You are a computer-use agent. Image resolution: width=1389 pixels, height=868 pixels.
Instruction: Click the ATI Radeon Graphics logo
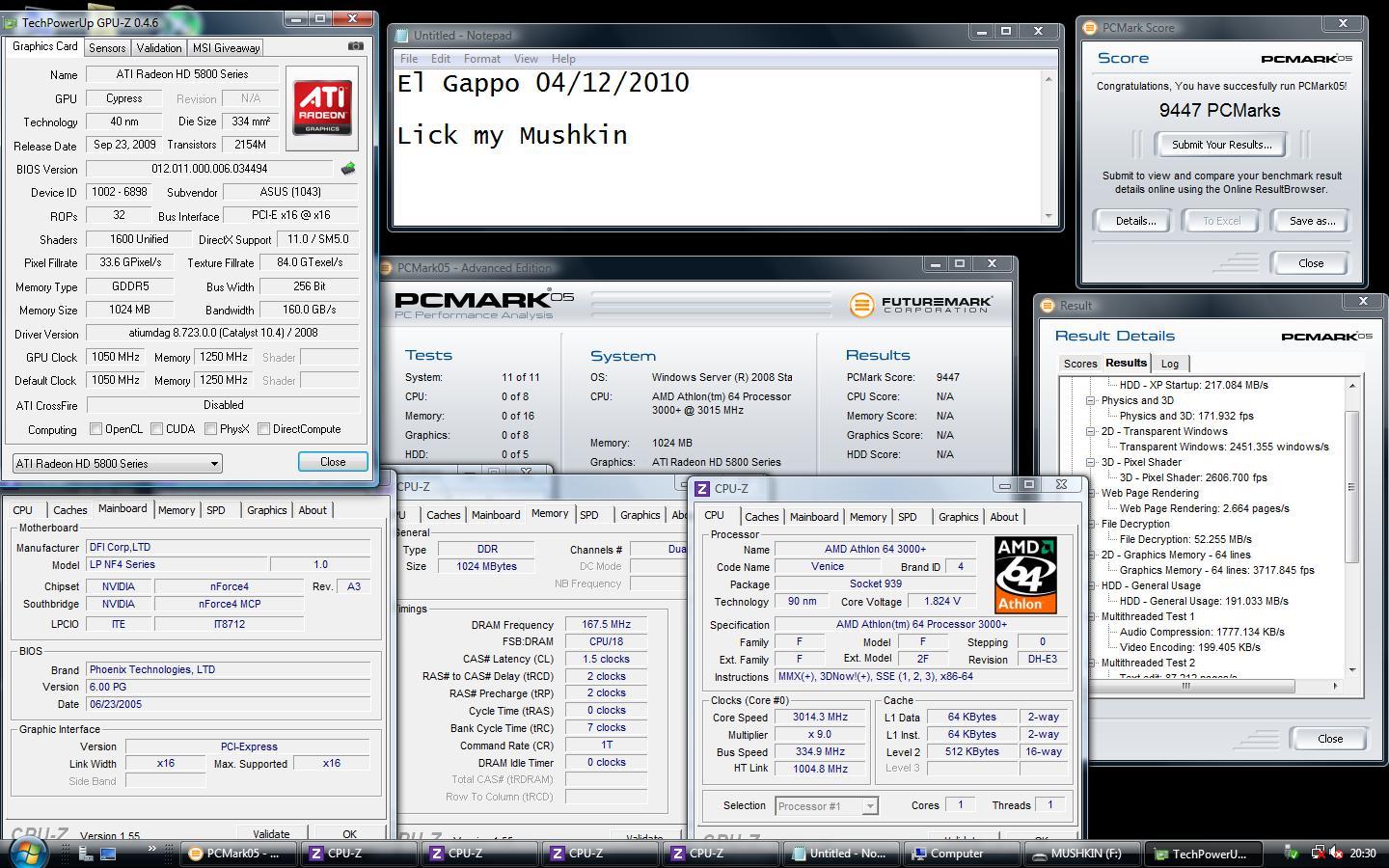coord(322,107)
